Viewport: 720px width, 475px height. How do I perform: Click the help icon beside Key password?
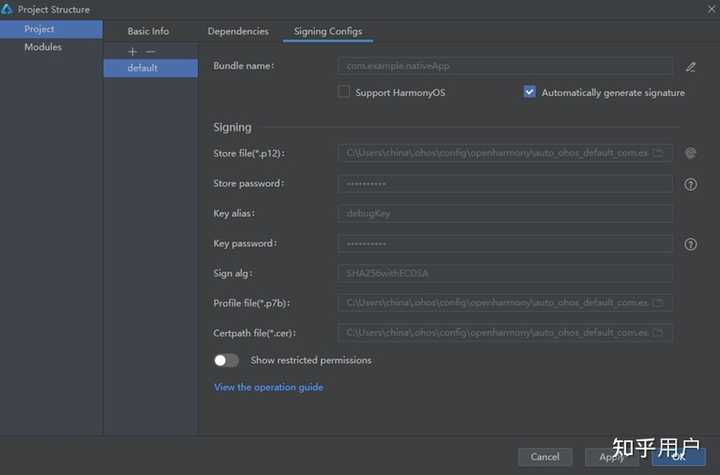pos(690,244)
